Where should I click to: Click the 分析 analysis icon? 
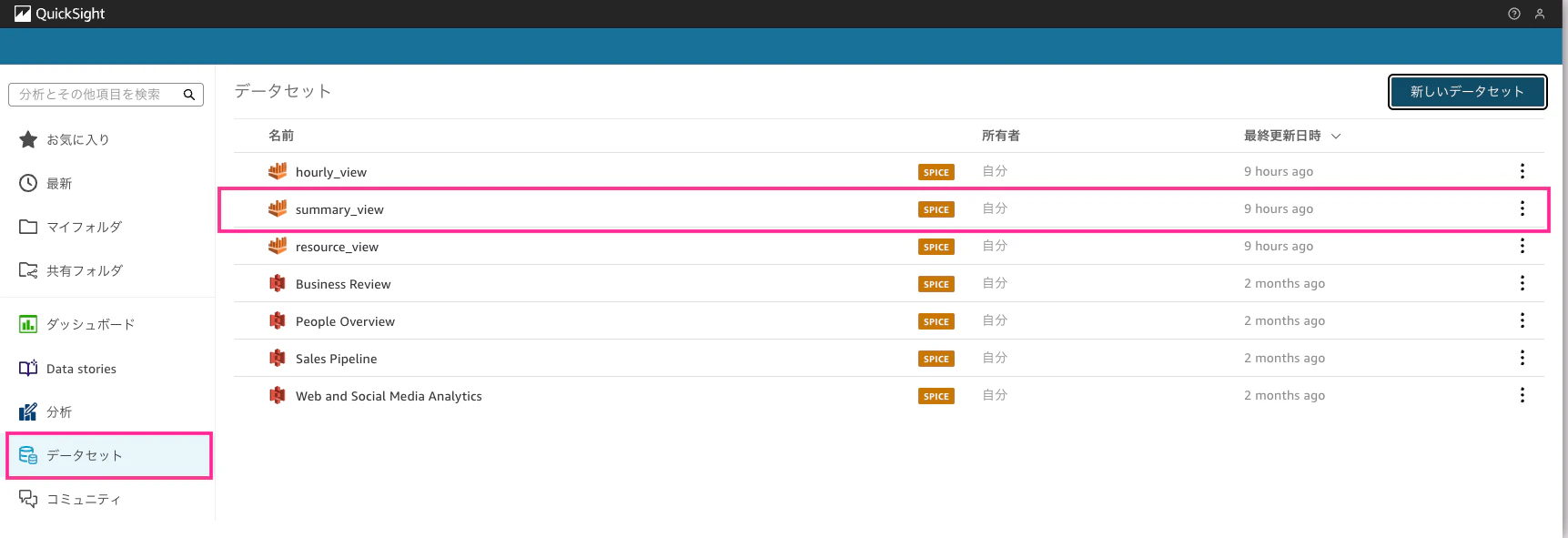click(x=28, y=411)
